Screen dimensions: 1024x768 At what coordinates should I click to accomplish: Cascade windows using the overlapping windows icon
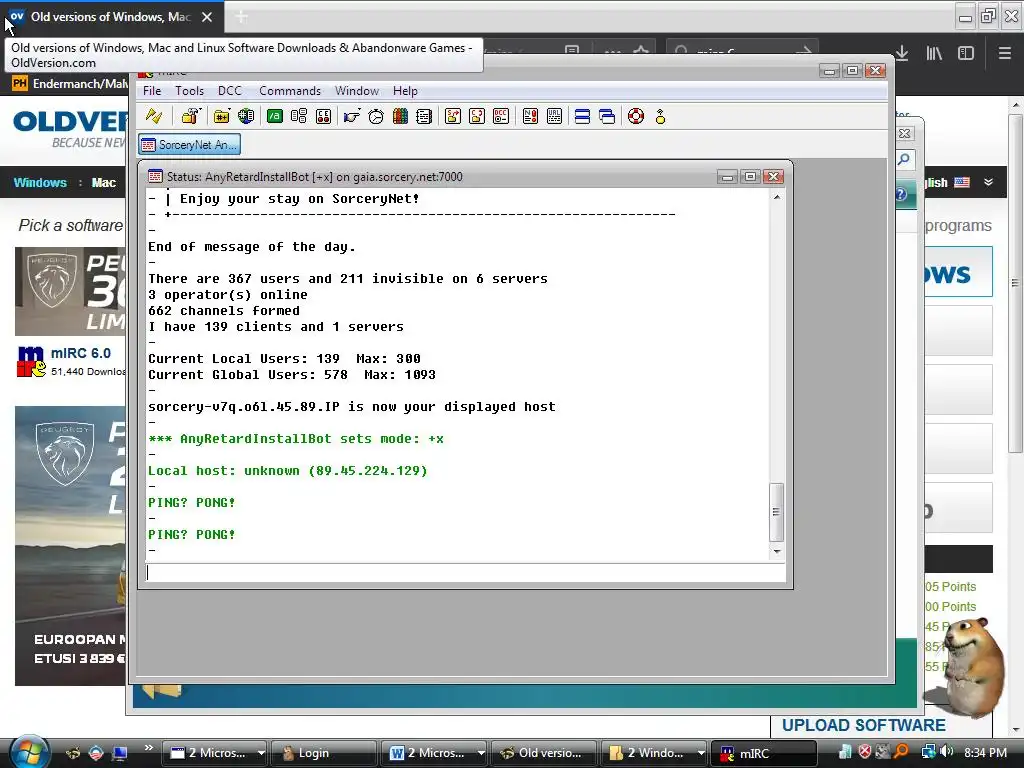coord(607,116)
